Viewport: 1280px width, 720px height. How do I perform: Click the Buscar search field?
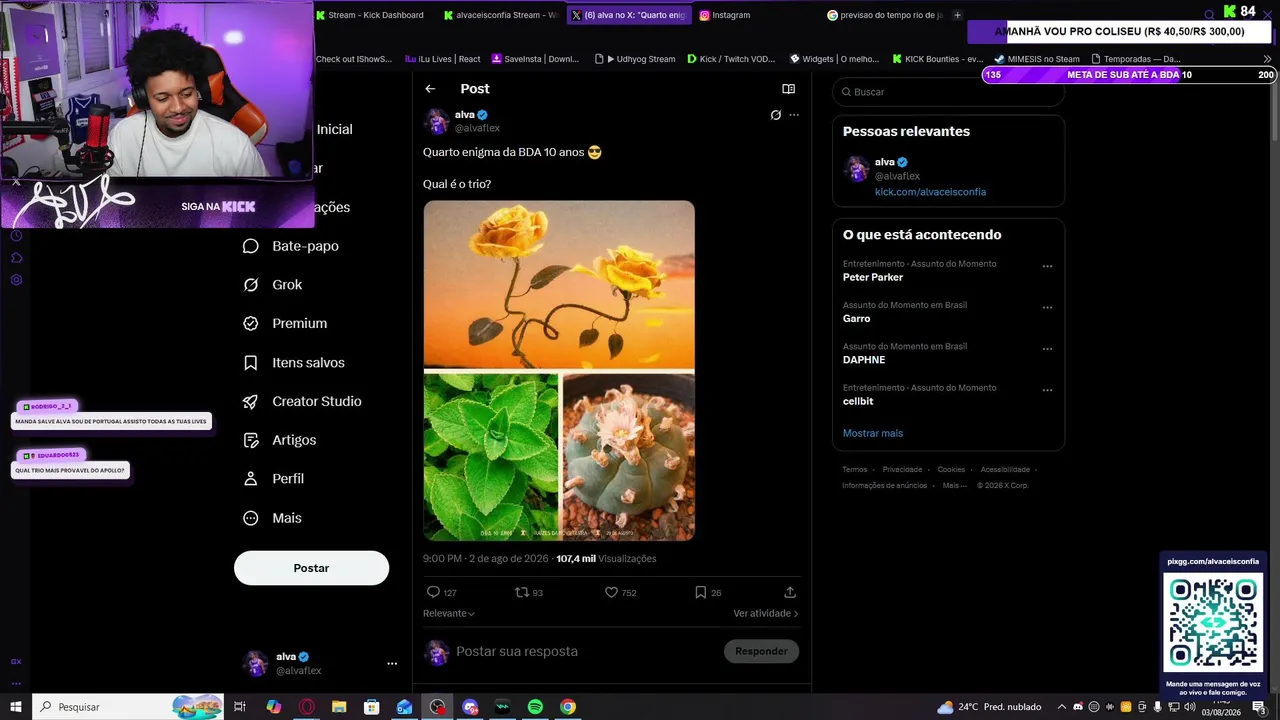click(x=948, y=92)
